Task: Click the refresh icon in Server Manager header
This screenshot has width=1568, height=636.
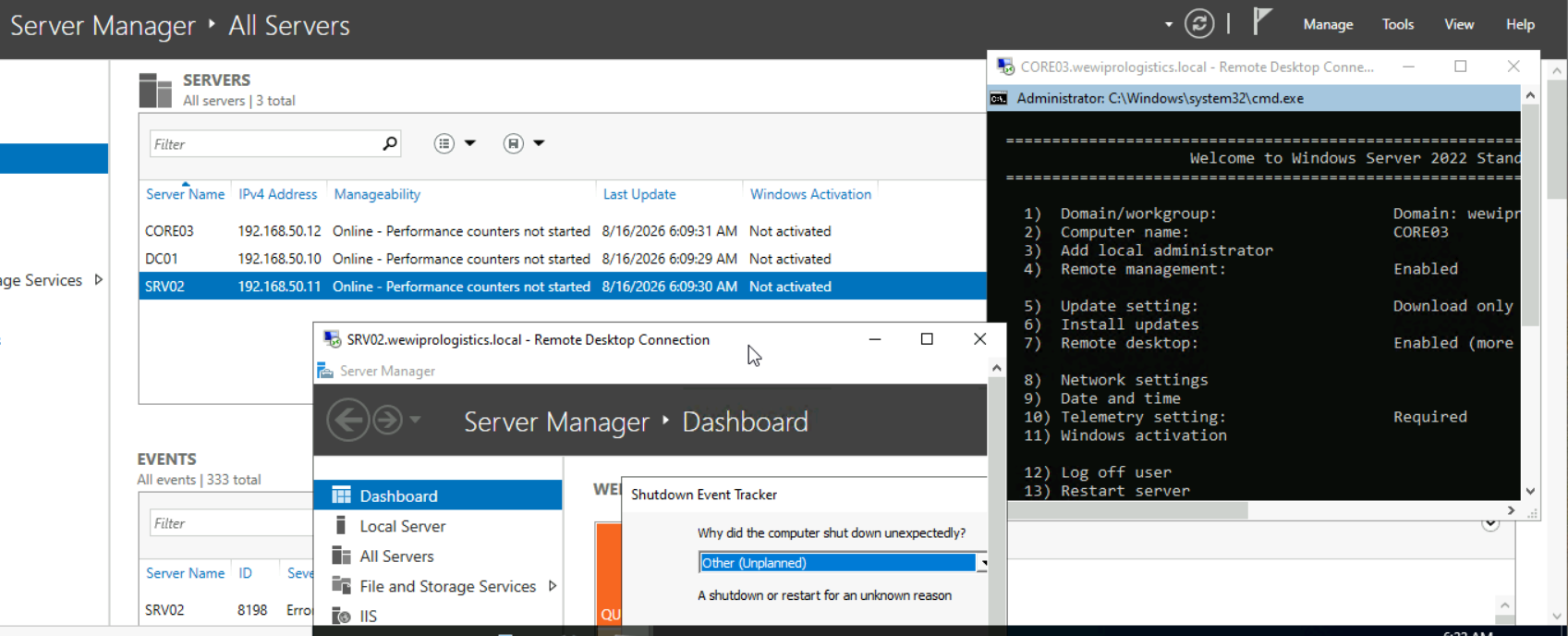Action: (1199, 24)
